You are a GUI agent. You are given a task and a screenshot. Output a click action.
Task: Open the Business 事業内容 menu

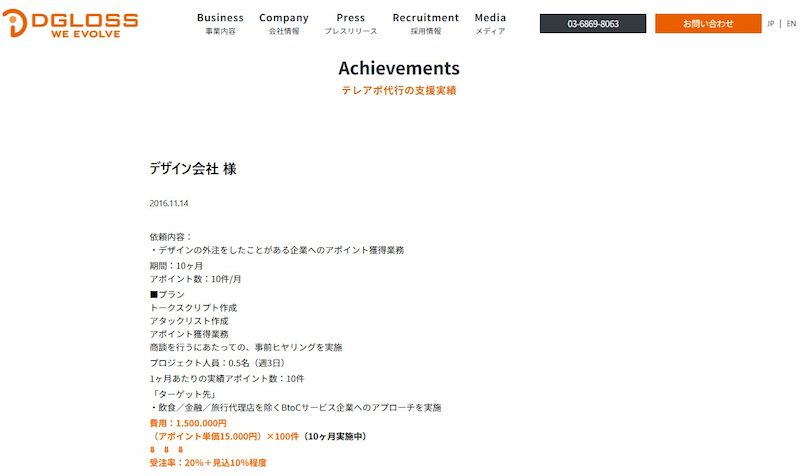(220, 23)
